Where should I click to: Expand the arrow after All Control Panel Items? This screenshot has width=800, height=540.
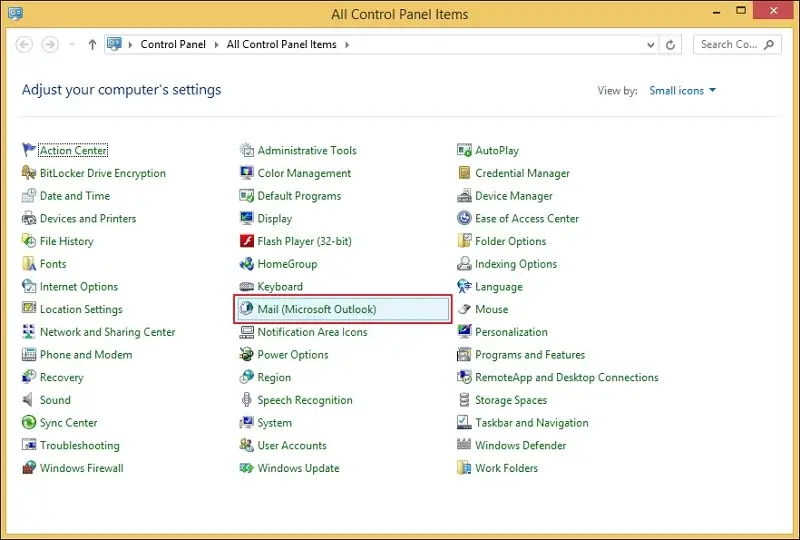(x=347, y=45)
